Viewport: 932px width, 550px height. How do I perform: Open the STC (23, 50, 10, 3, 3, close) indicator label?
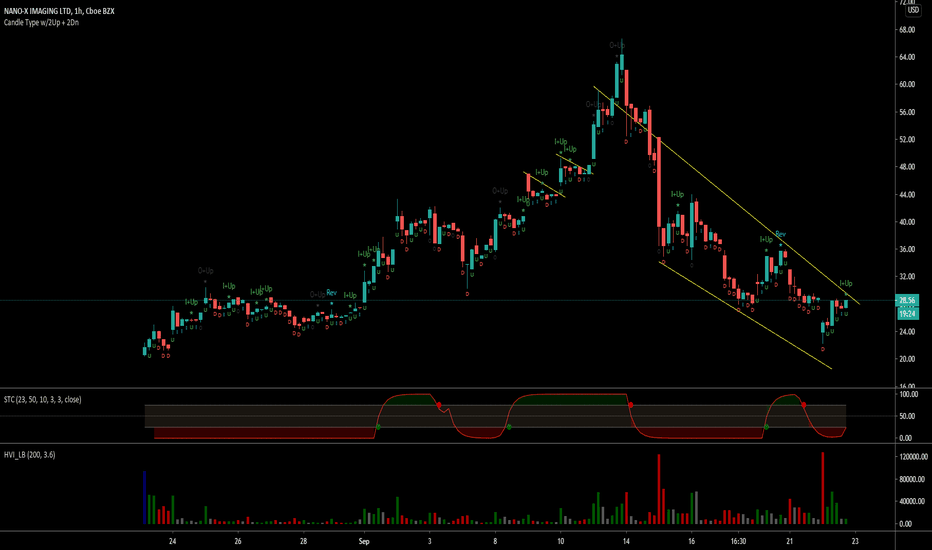coord(42,400)
